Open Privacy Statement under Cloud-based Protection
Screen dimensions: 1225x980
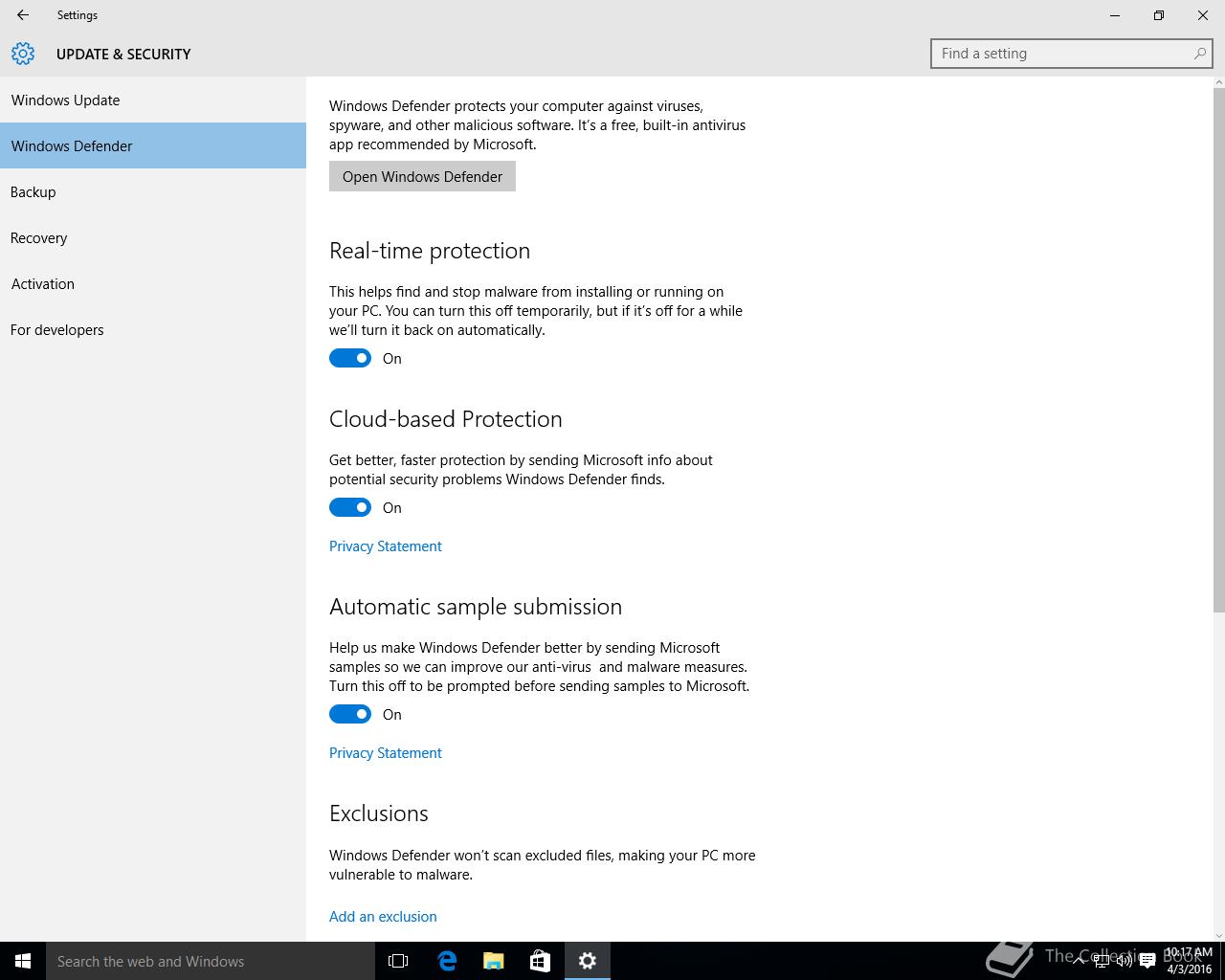tap(386, 546)
